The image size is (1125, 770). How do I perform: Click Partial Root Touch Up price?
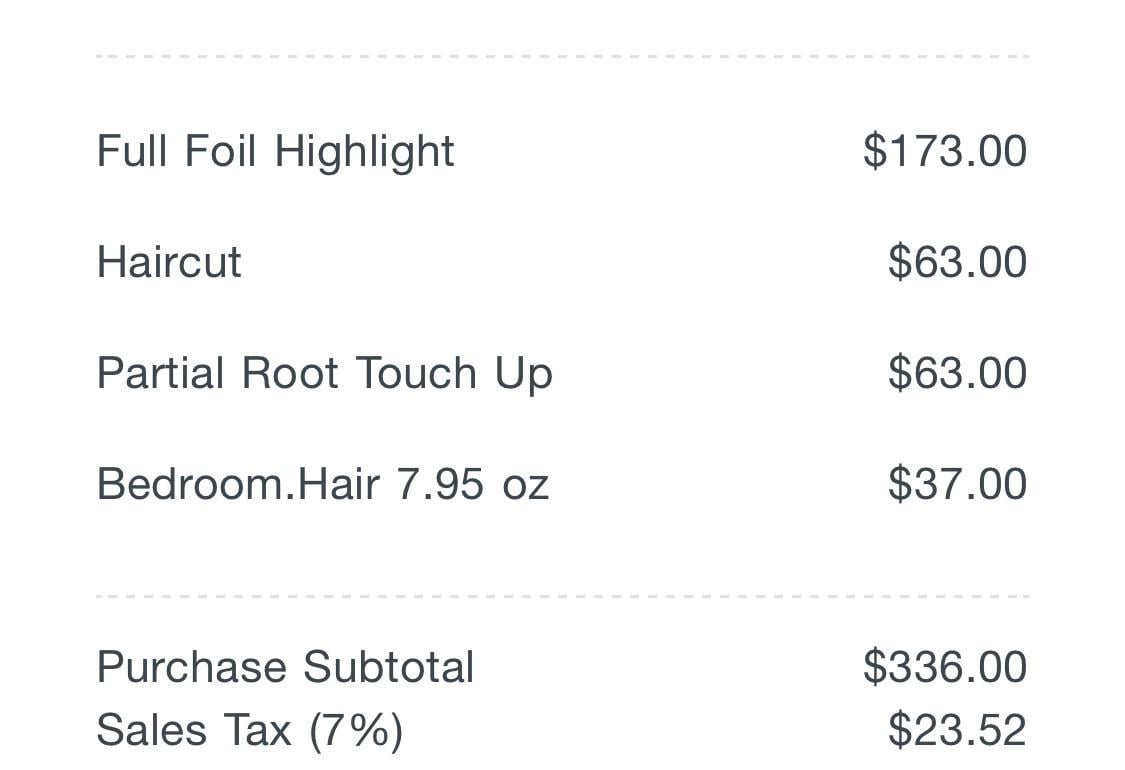coord(958,372)
